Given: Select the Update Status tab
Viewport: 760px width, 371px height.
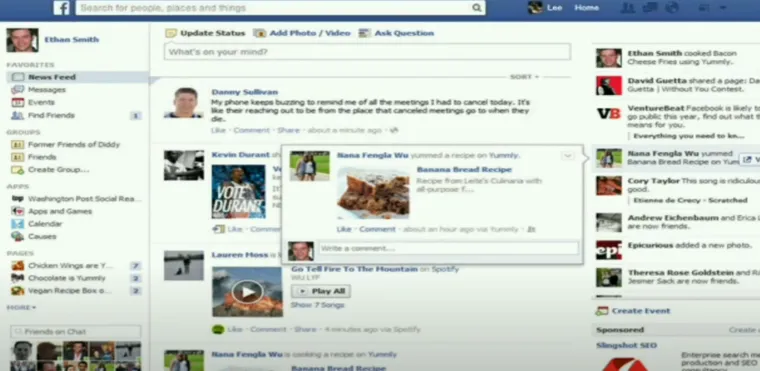Looking at the screenshot, I should 212,33.
